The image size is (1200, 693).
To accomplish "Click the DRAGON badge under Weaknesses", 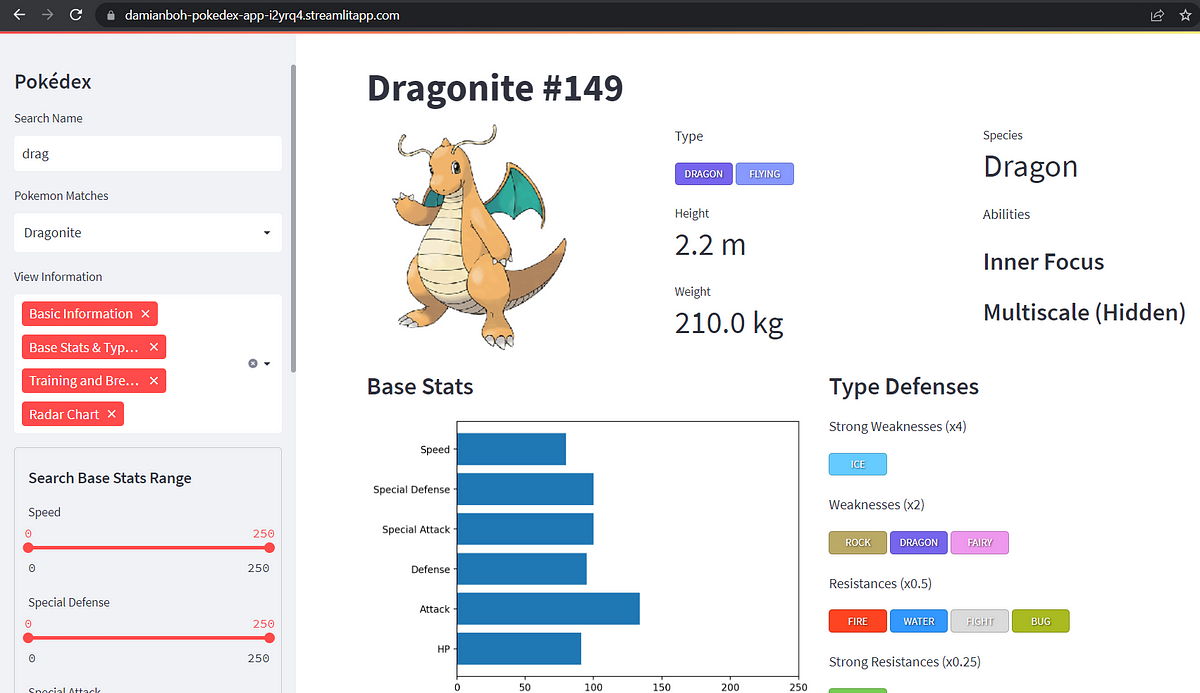I will tap(919, 542).
